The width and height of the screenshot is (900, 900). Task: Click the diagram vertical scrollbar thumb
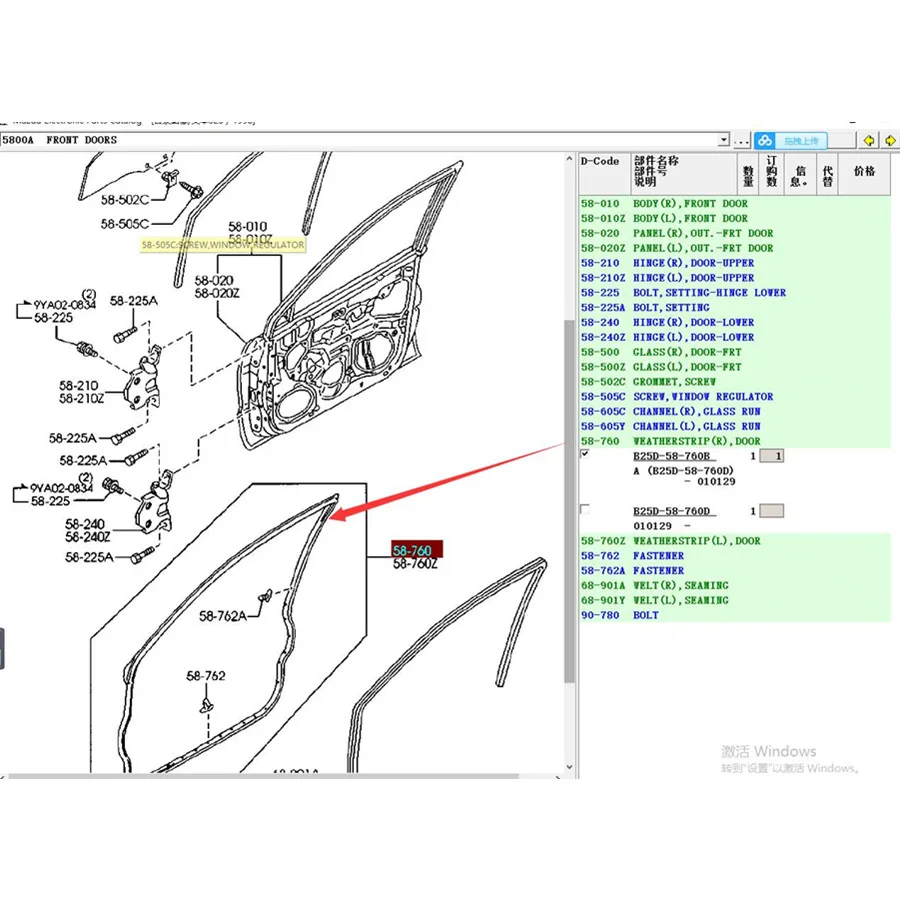(x=569, y=501)
